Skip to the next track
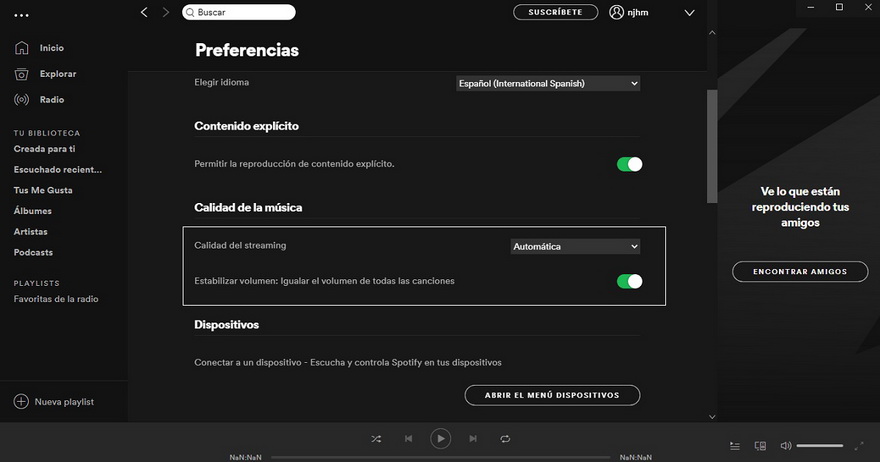Screen dimensions: 880x462 point(473,439)
